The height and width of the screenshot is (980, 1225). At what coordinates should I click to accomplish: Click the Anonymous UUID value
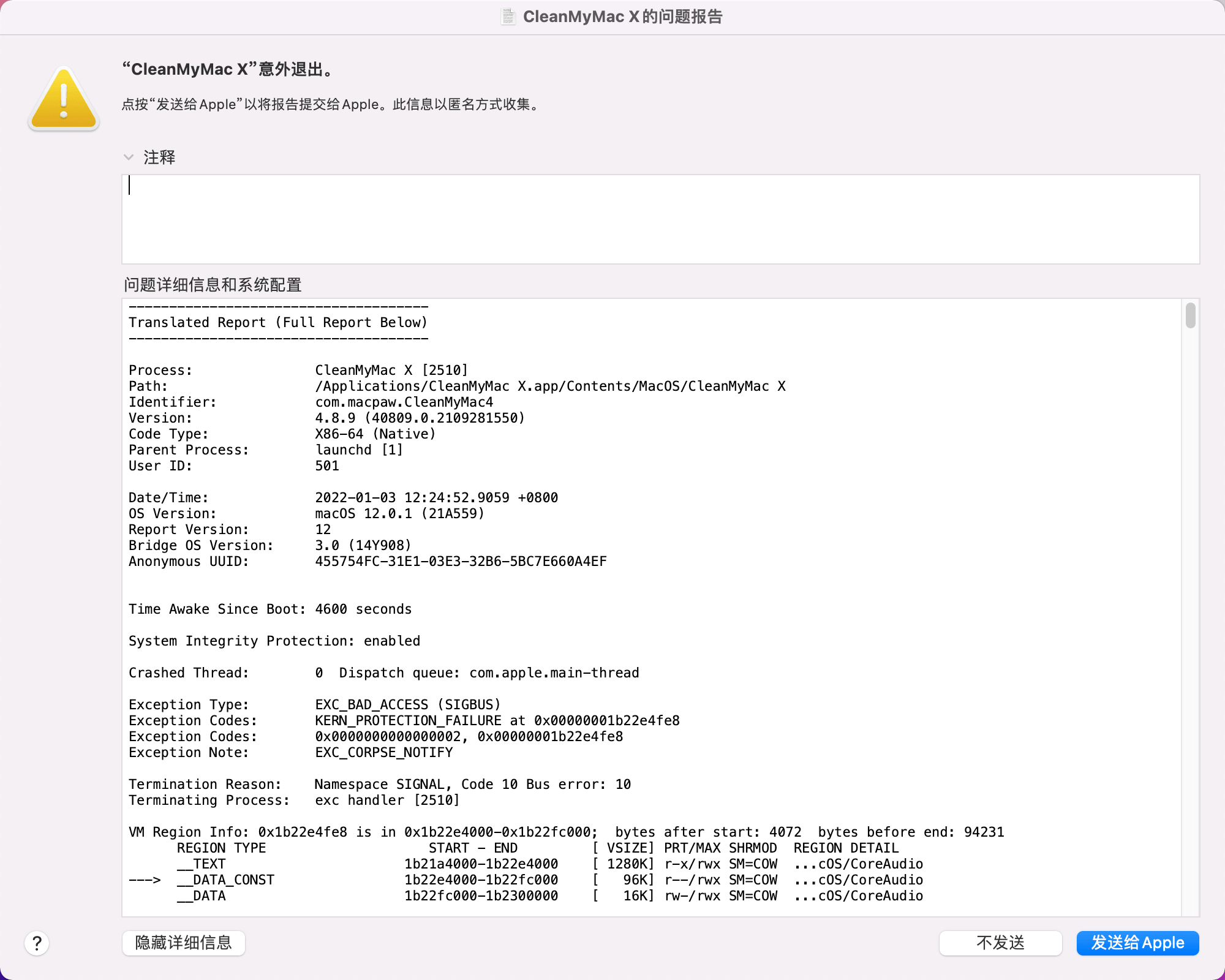[x=461, y=562]
